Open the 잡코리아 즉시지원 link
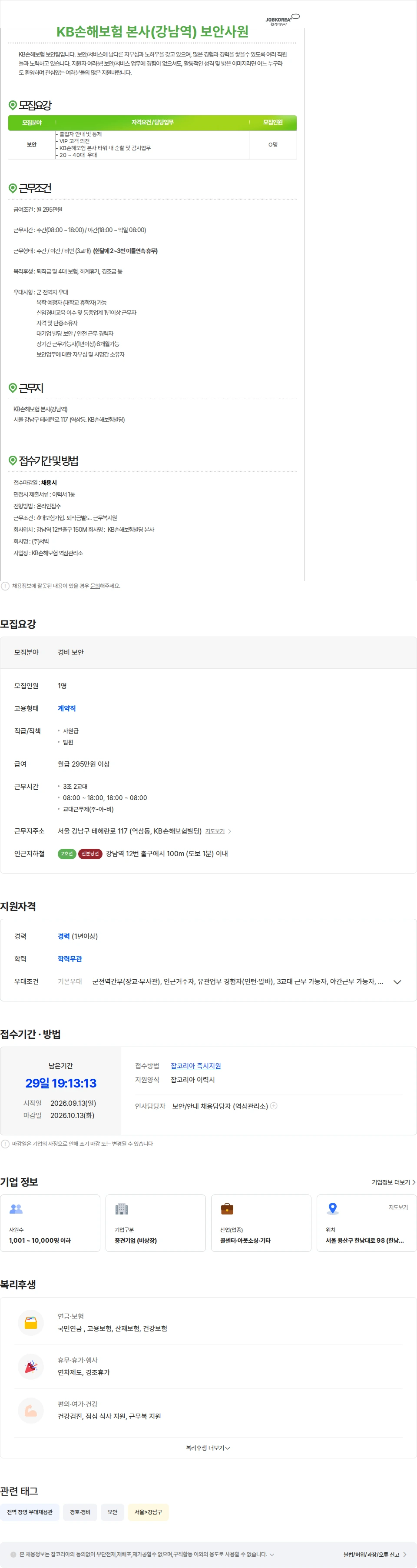The image size is (417, 1568). pyautogui.click(x=196, y=1066)
